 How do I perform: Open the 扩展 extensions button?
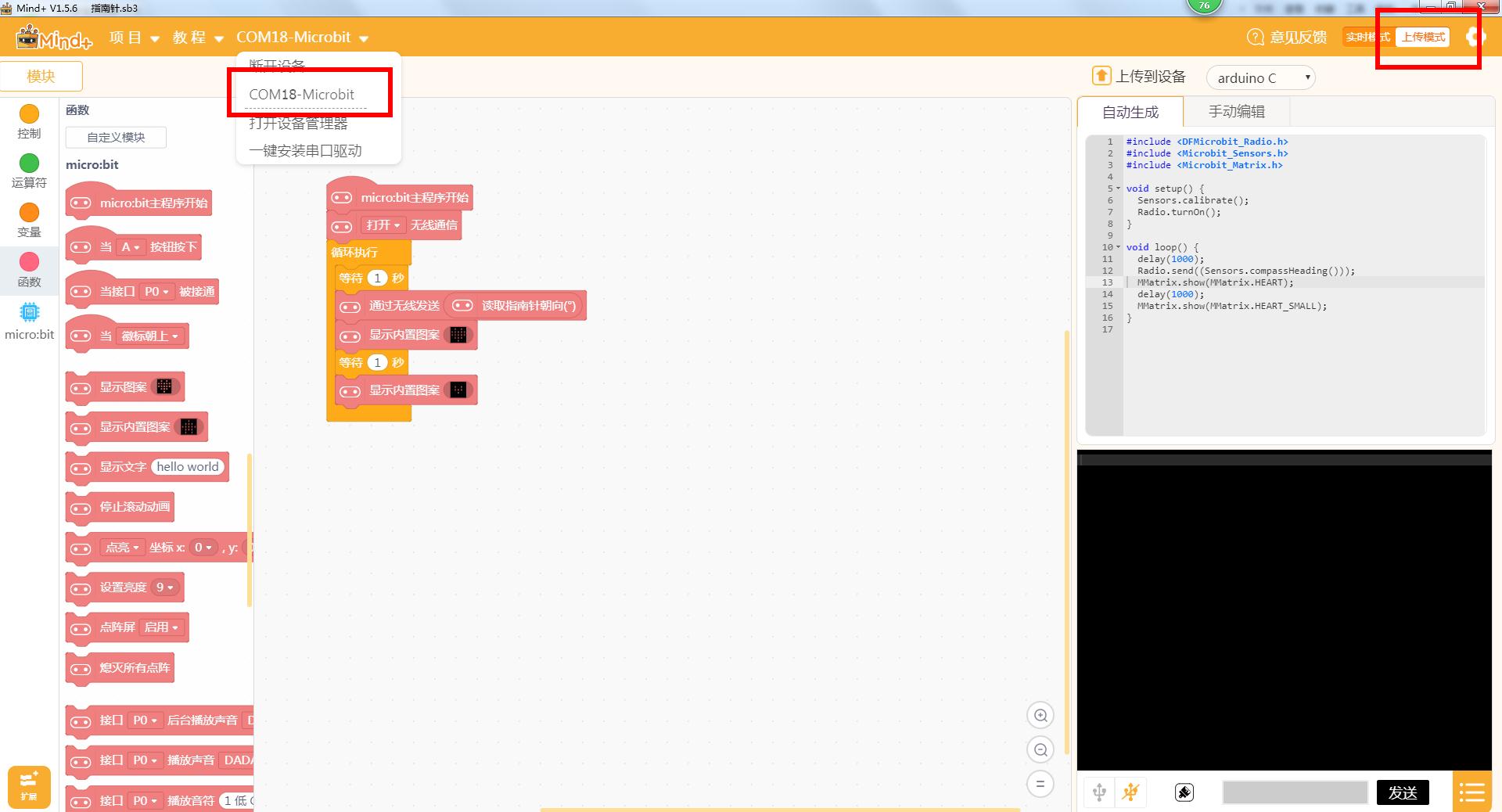[29, 786]
